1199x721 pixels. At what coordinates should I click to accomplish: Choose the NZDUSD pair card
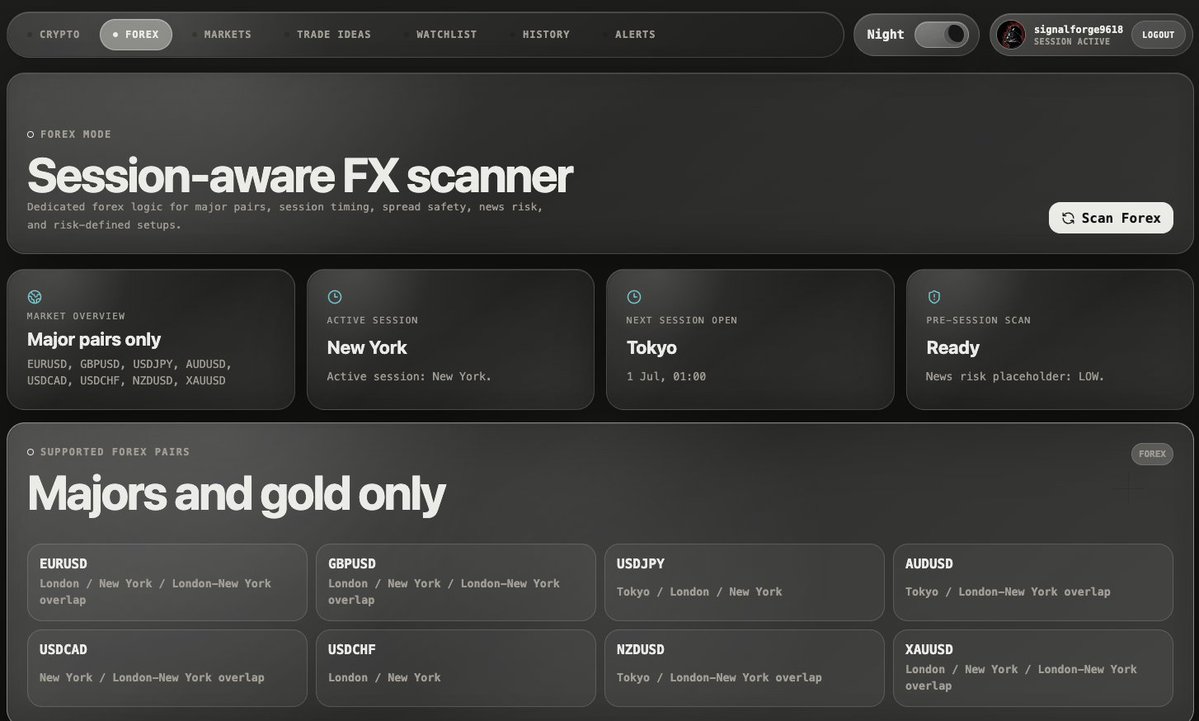[x=744, y=667]
